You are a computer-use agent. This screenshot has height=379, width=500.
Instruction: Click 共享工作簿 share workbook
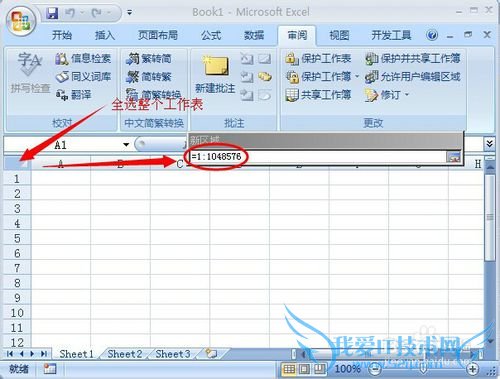318,95
